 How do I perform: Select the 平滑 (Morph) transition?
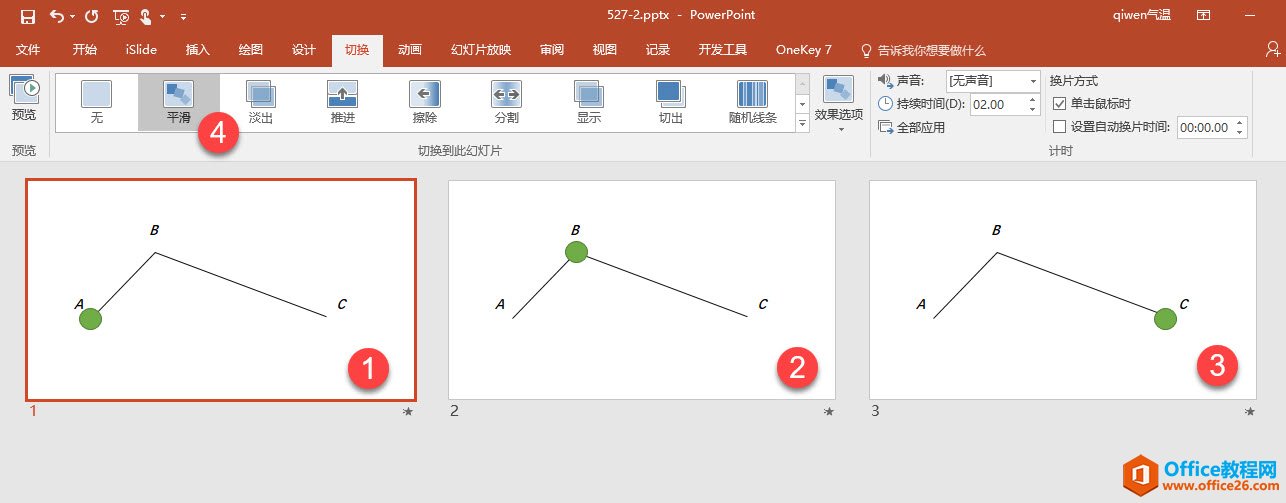pos(178,103)
